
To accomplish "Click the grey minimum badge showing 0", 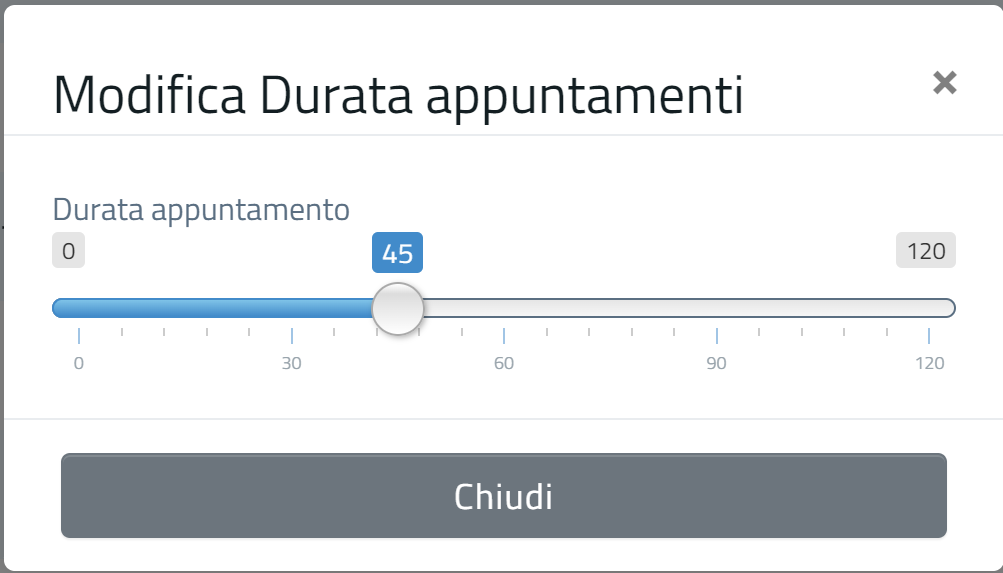I will coord(68,251).
